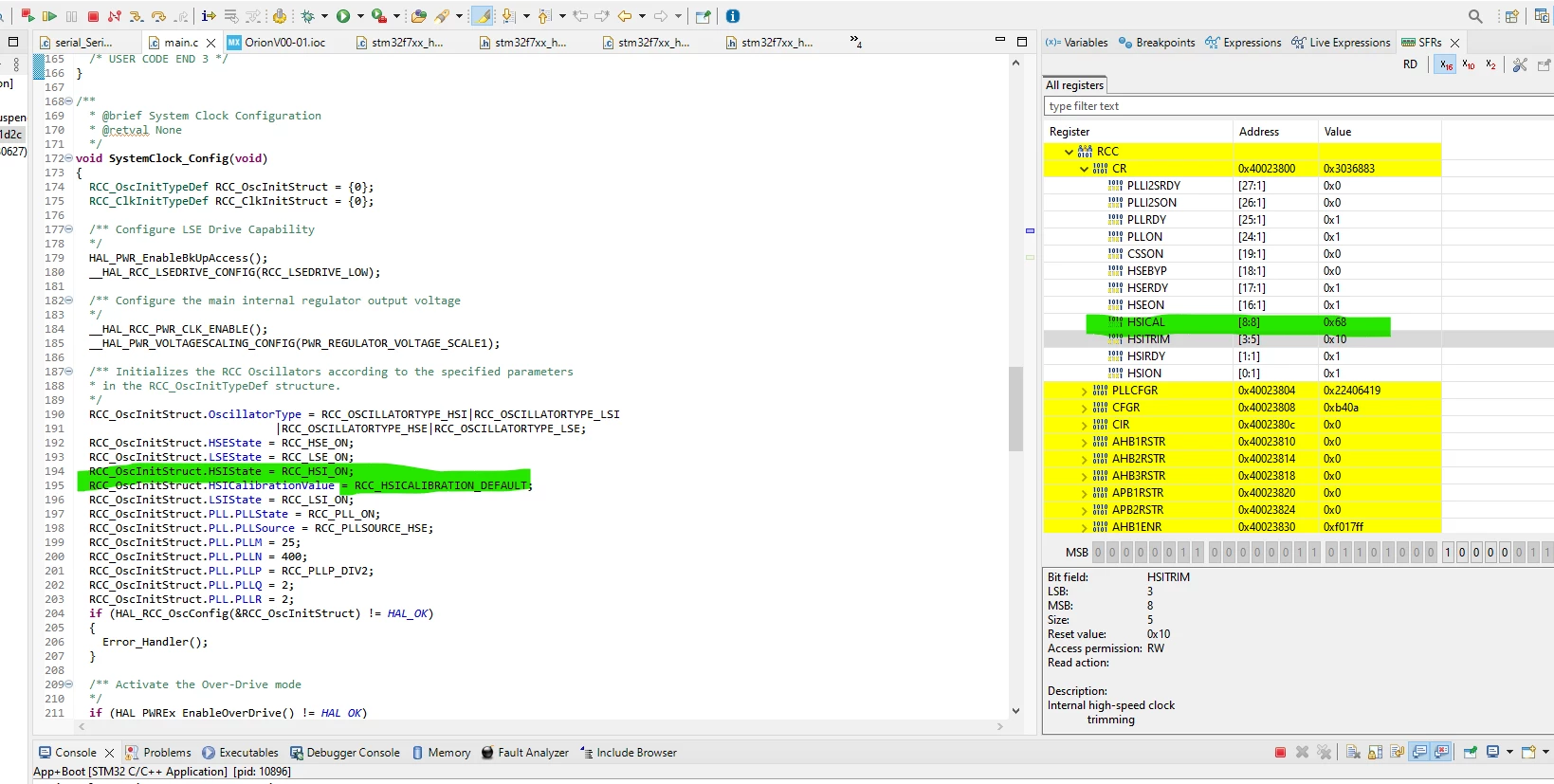
Task: Switch to the Variables view tab
Action: coord(1076,43)
